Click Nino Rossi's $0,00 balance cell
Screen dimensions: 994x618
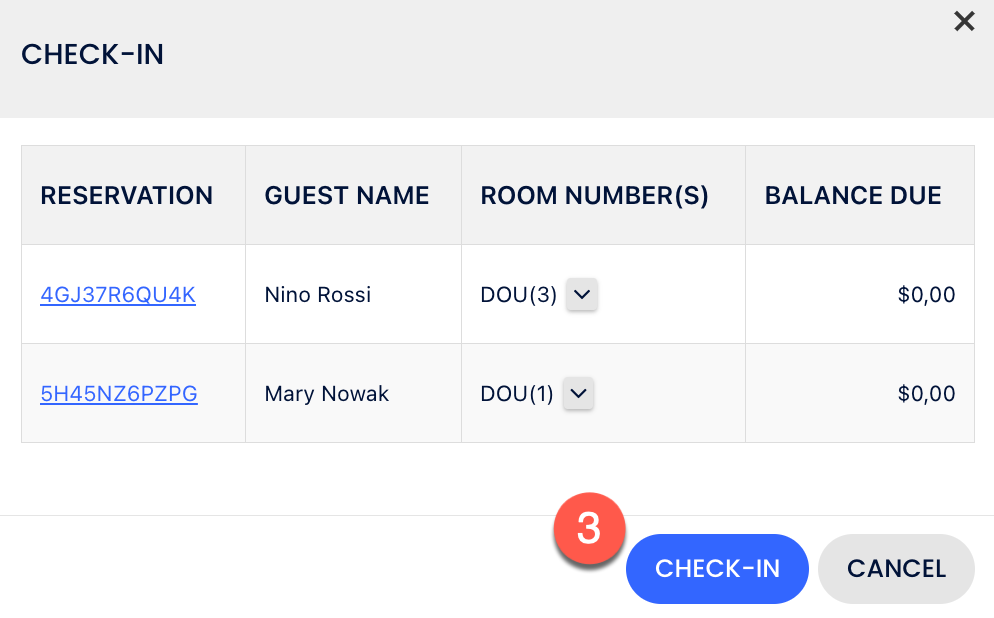[926, 295]
